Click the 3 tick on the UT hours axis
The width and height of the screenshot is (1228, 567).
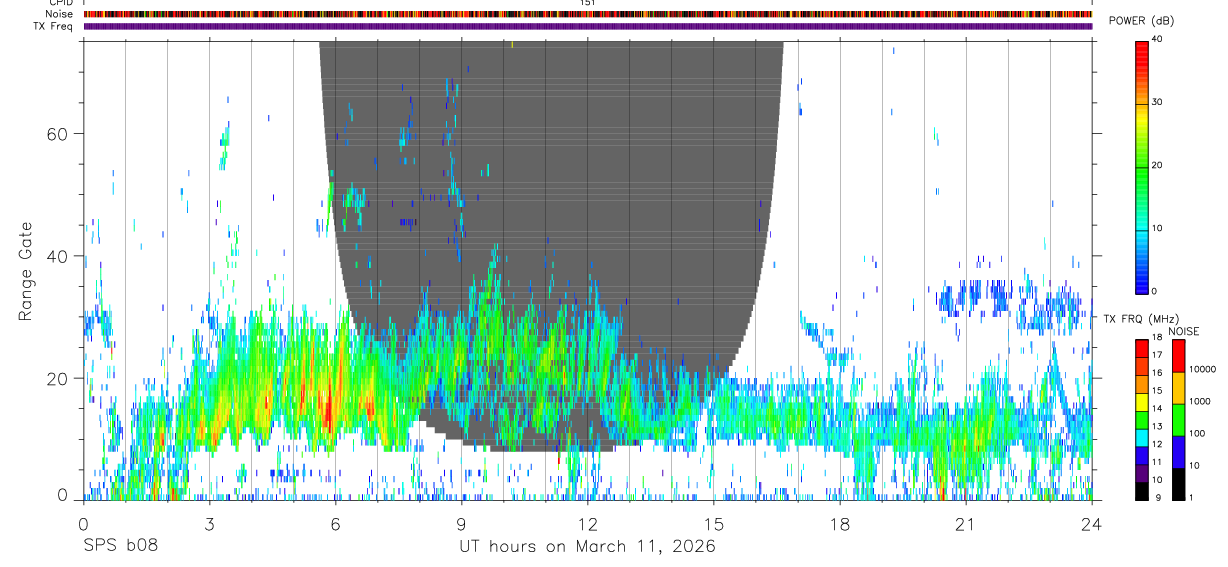(x=209, y=523)
